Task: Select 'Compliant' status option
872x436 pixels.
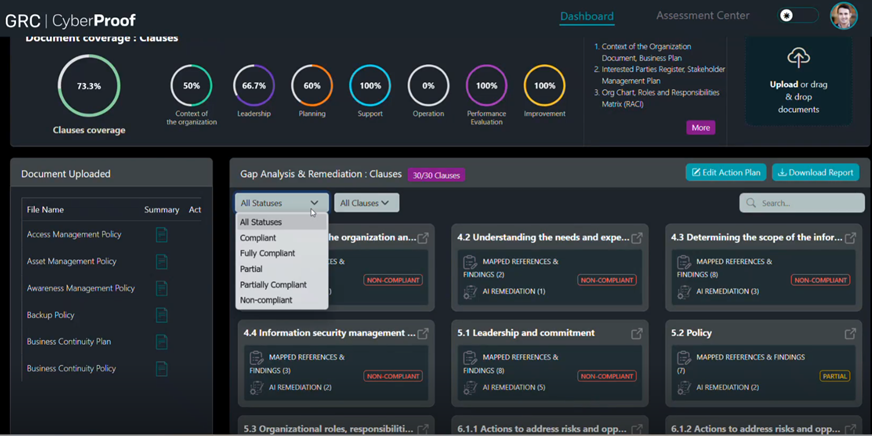Action: (x=281, y=237)
